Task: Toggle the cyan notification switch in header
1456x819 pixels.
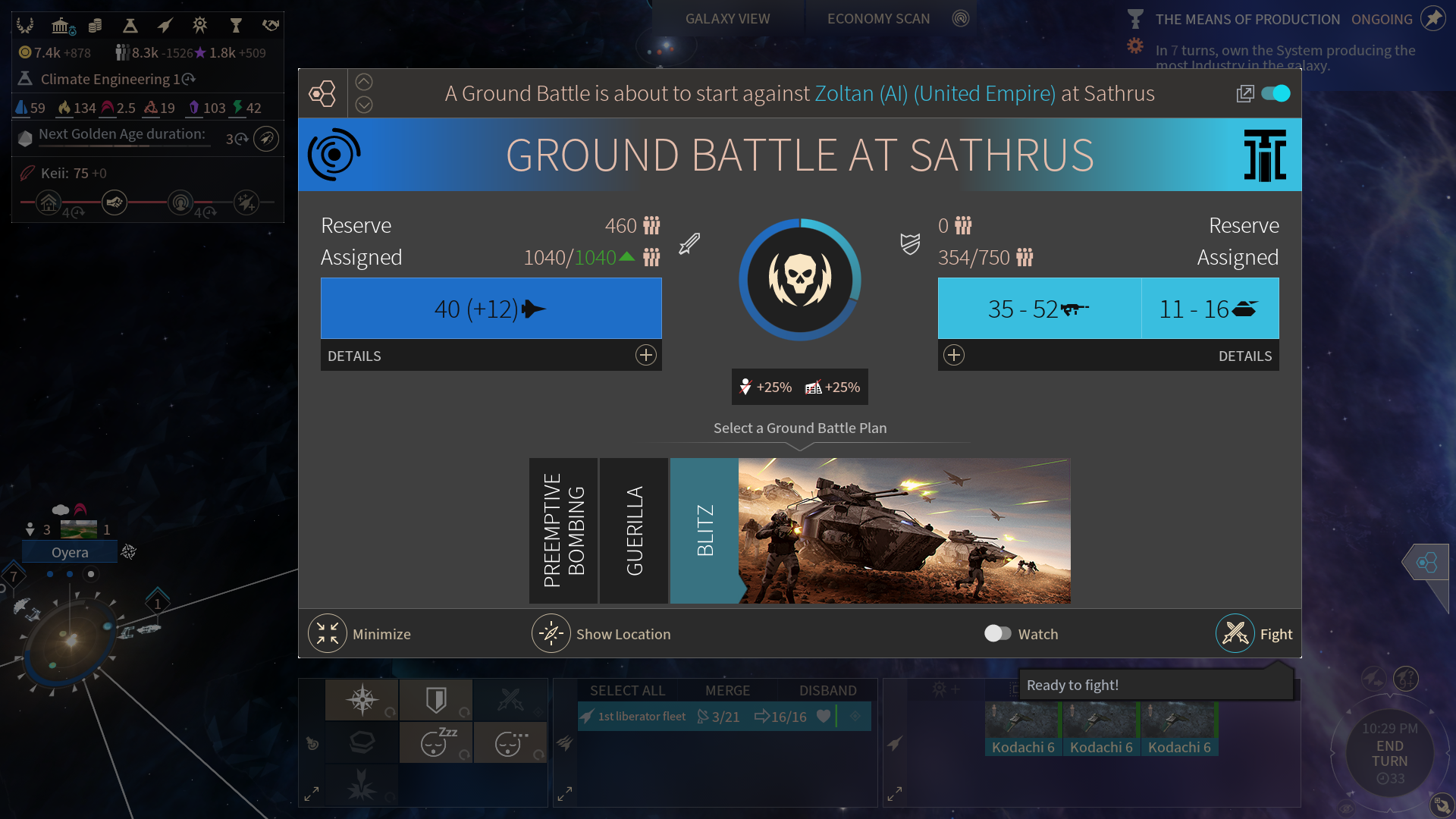Action: [x=1276, y=93]
